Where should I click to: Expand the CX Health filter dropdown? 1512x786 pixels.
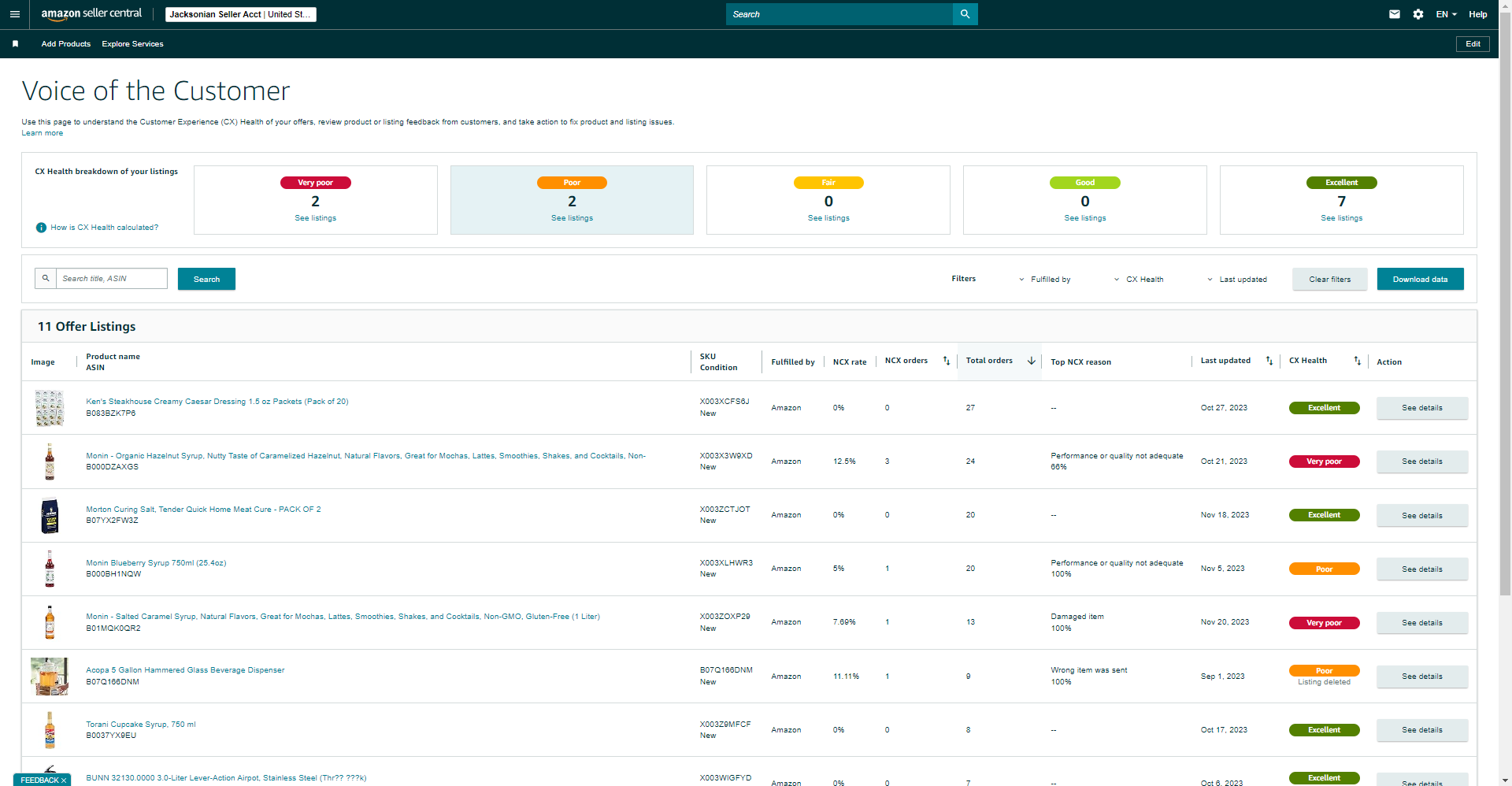tap(1139, 280)
